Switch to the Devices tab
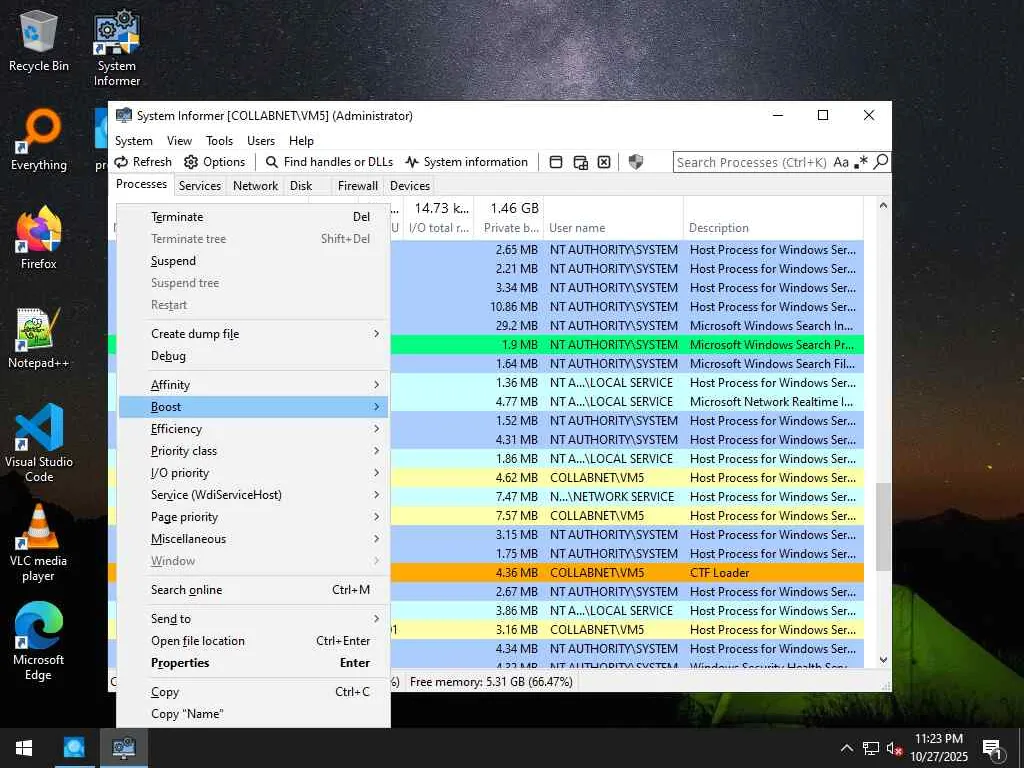 tap(410, 185)
